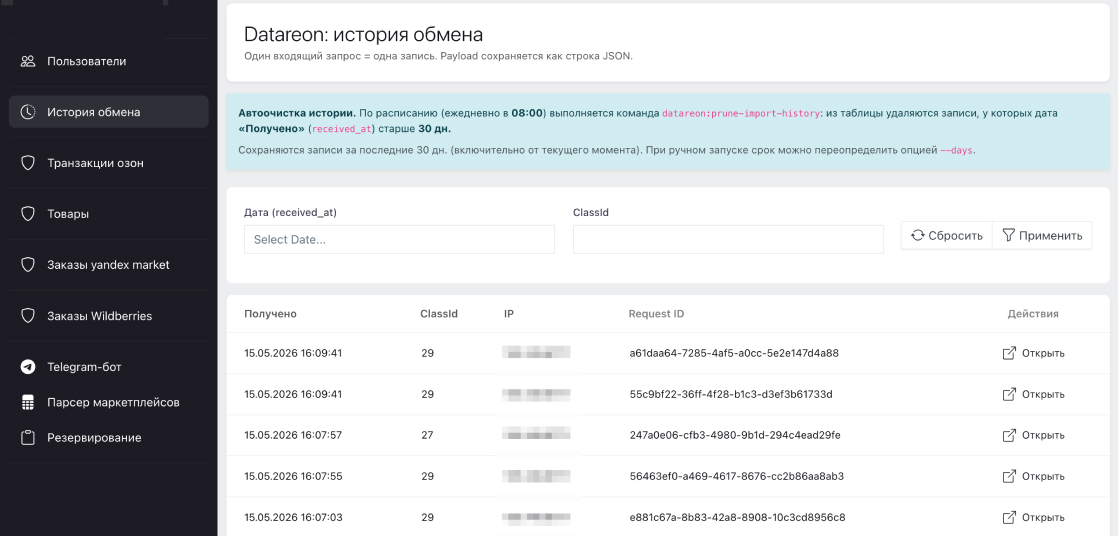Click the shield icon beside Транзакции озон
This screenshot has width=1118, height=536.
click(x=28, y=163)
